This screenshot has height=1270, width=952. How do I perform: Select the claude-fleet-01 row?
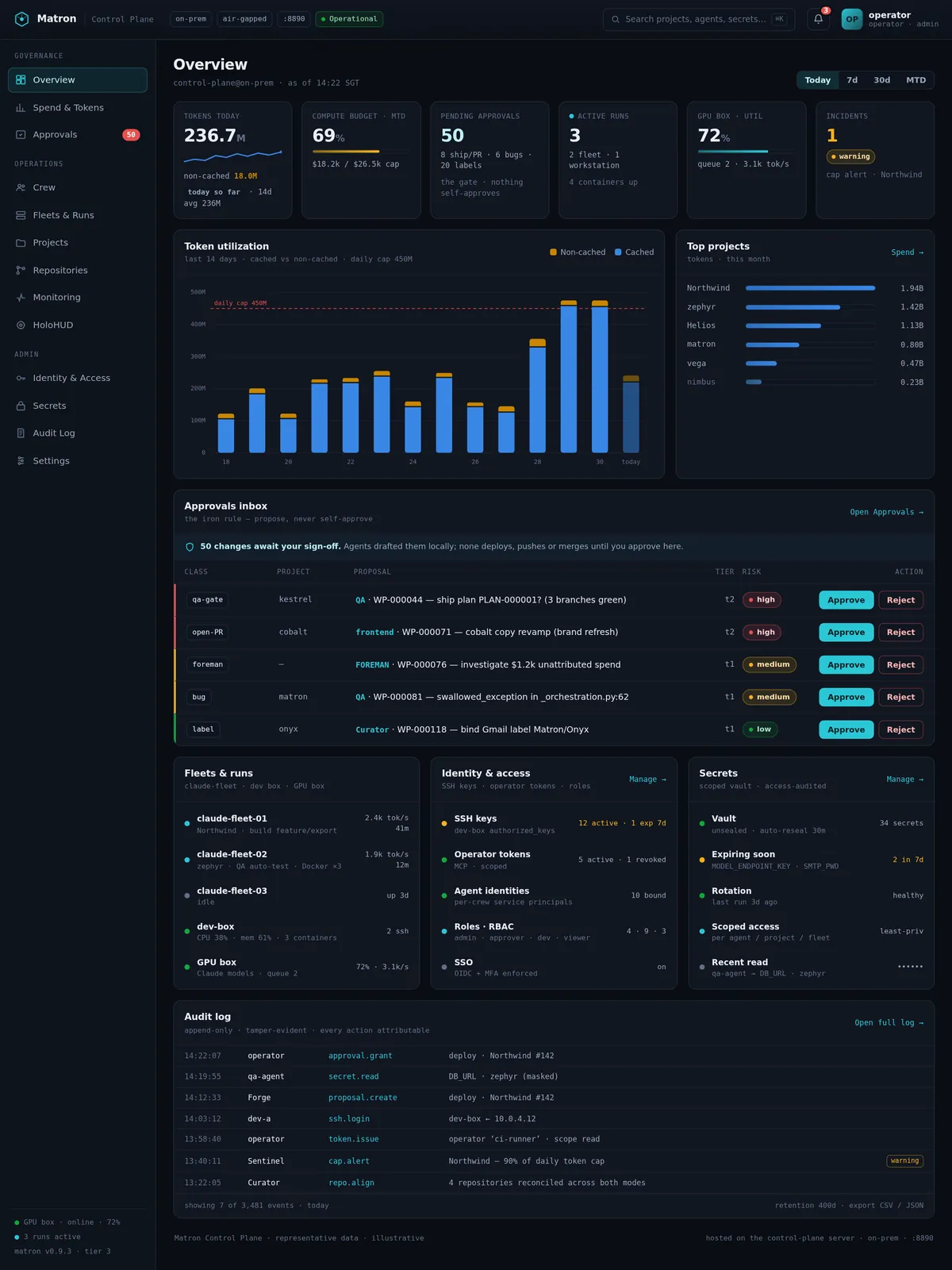coord(297,824)
